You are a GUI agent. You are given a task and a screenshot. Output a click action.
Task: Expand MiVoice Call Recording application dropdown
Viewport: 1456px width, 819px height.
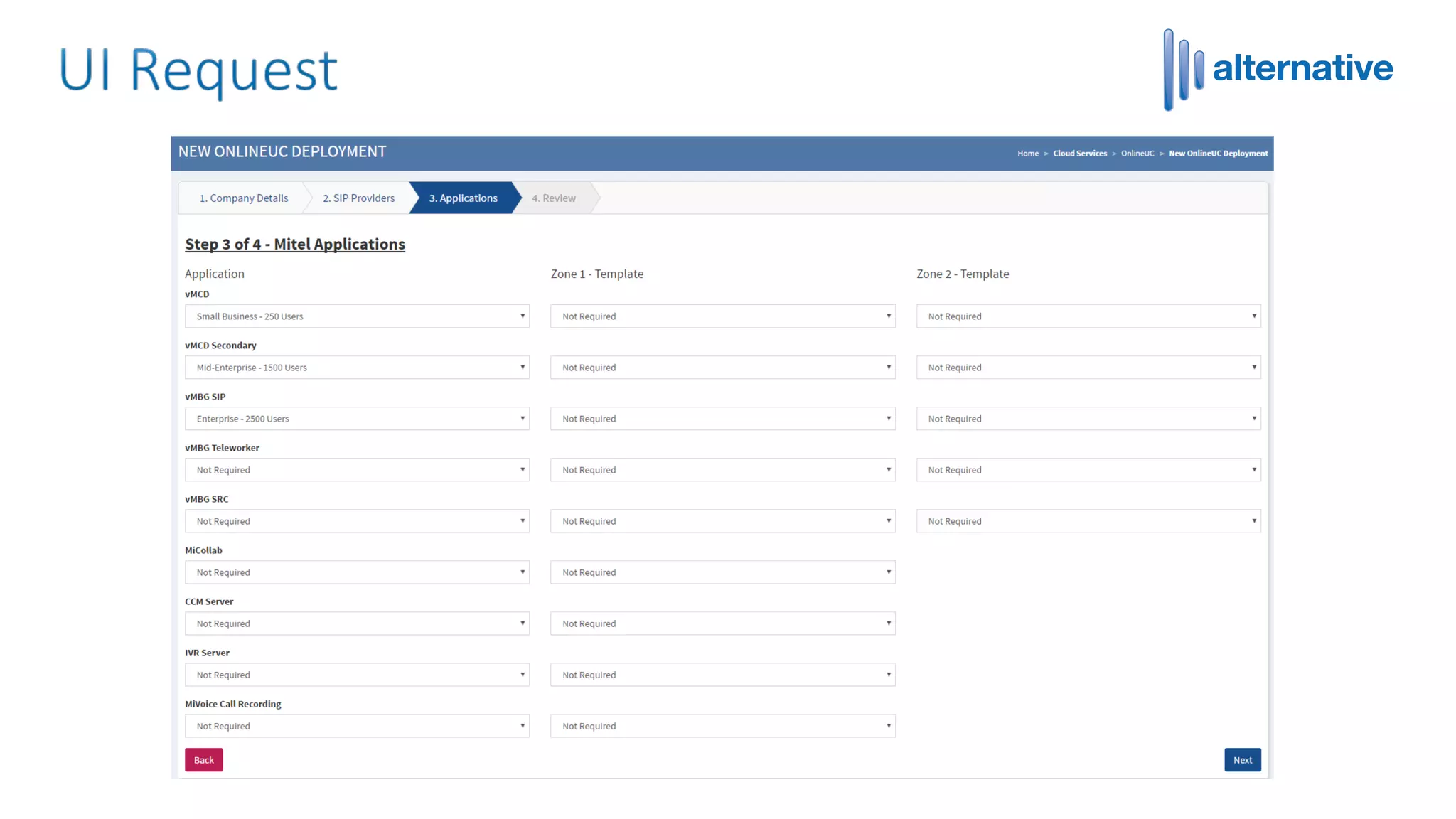pyautogui.click(x=357, y=726)
